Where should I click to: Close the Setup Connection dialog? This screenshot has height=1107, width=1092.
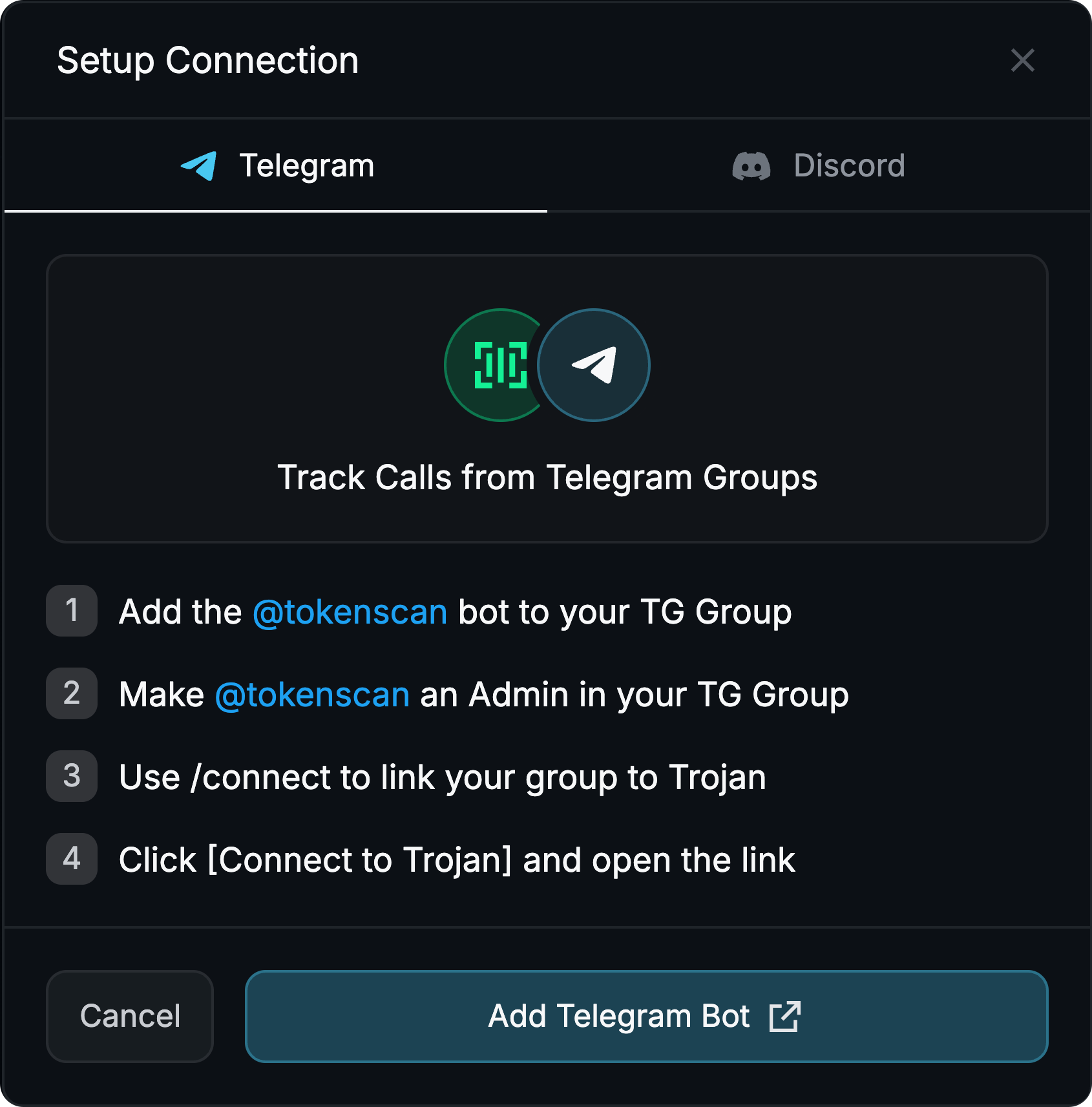tap(1023, 61)
